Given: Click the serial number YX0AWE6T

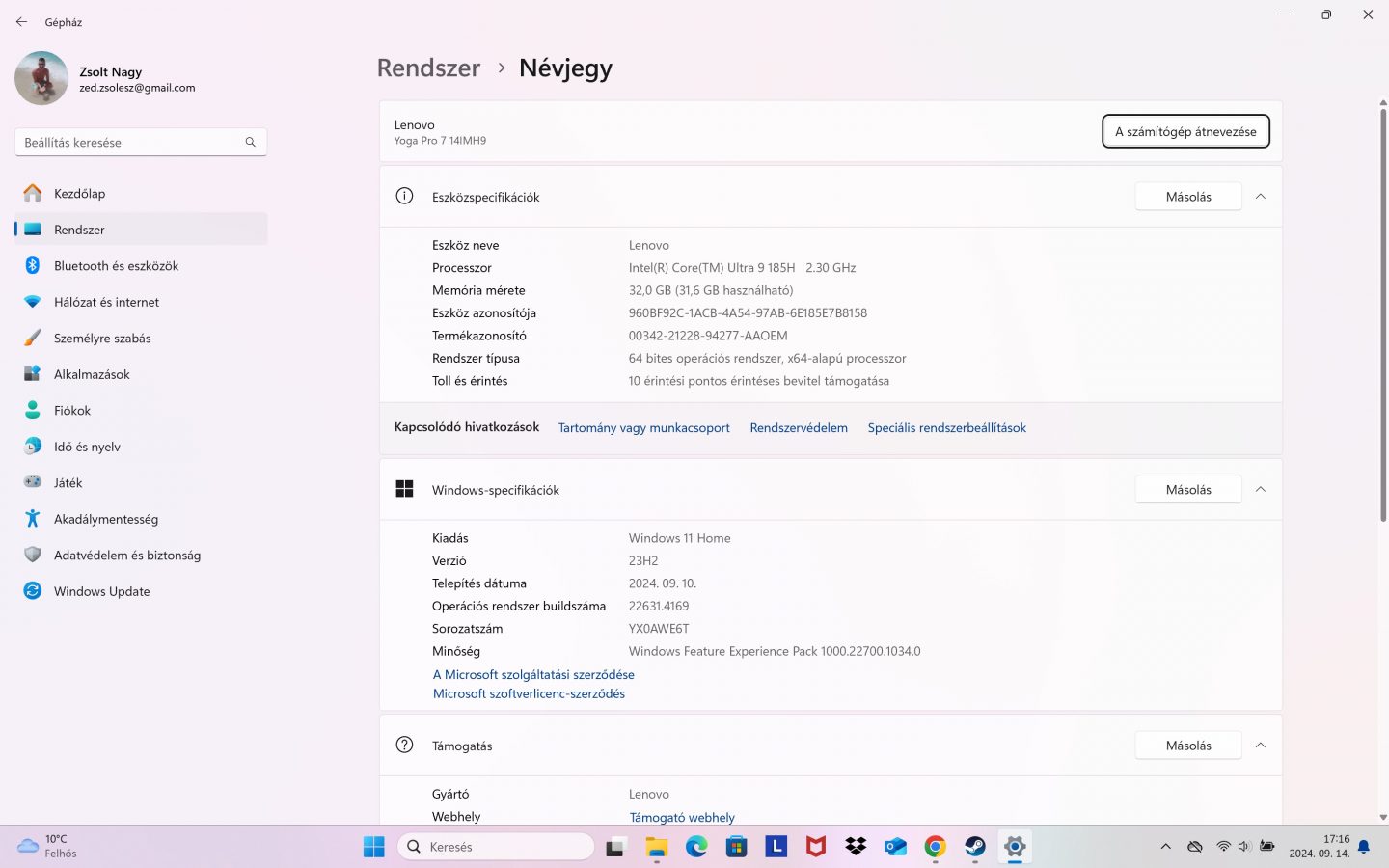Looking at the screenshot, I should click(x=659, y=629).
